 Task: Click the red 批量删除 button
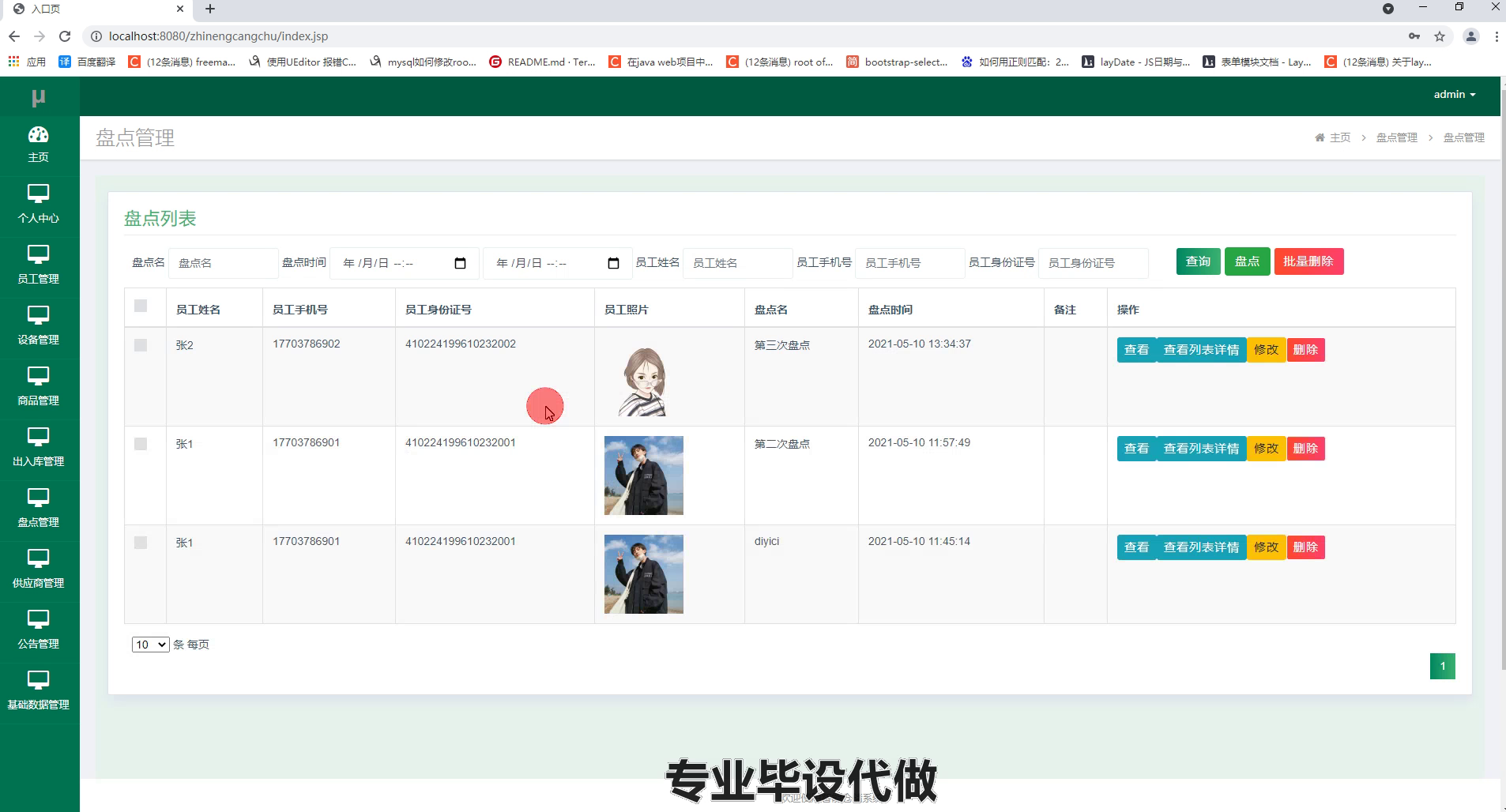1308,261
